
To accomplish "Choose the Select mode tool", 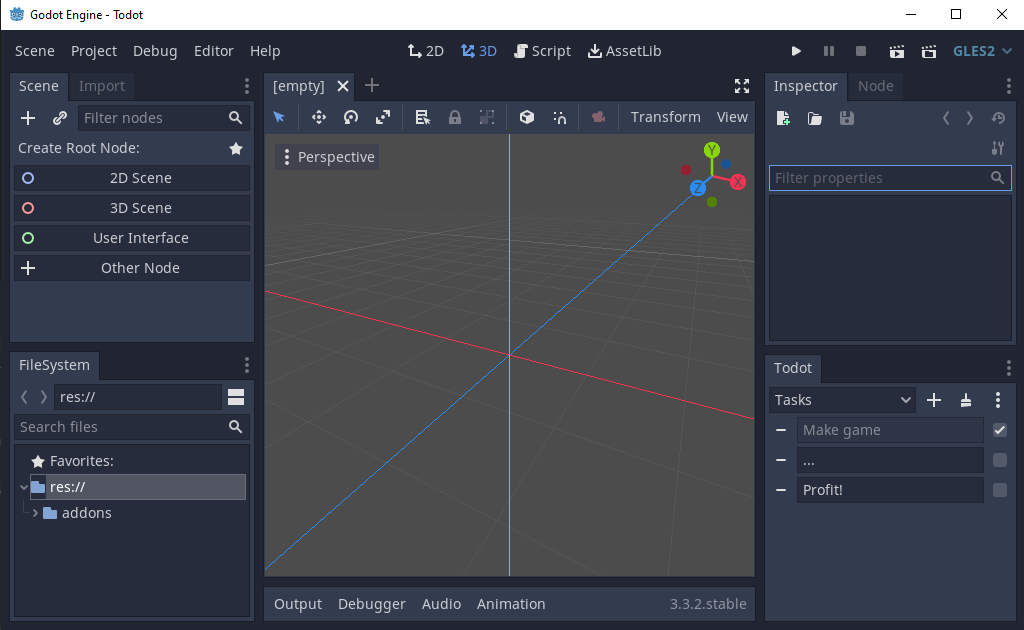I will (x=280, y=118).
